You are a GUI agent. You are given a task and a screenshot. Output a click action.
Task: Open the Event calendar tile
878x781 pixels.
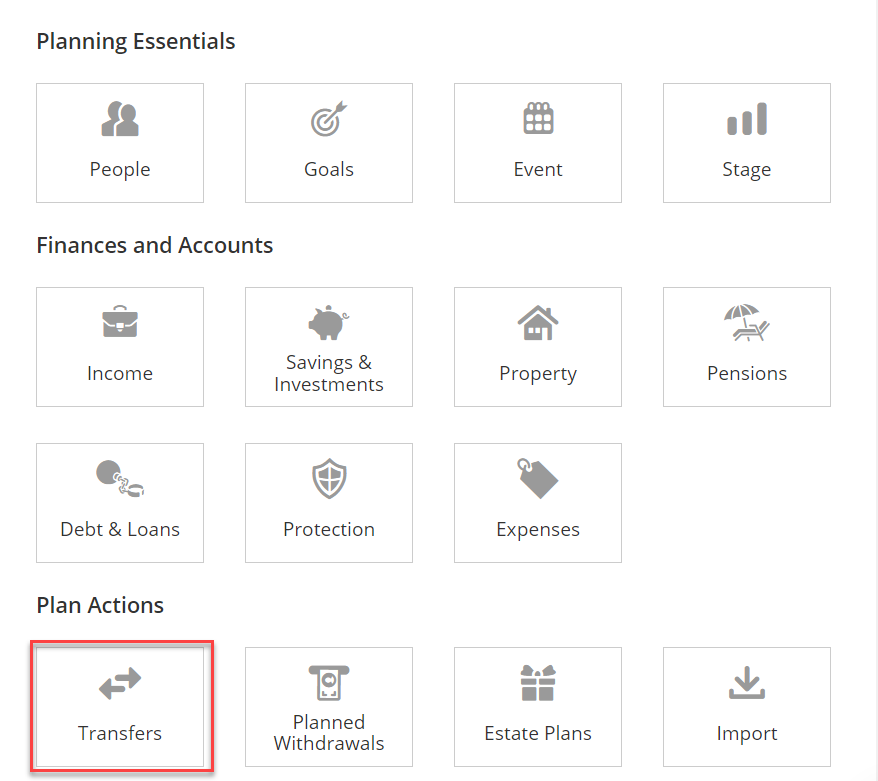click(538, 143)
